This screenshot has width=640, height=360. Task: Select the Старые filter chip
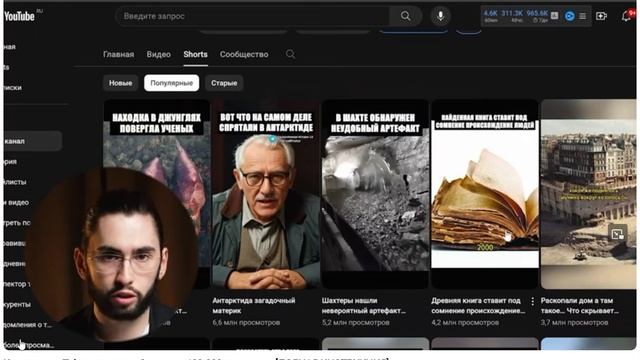(224, 83)
